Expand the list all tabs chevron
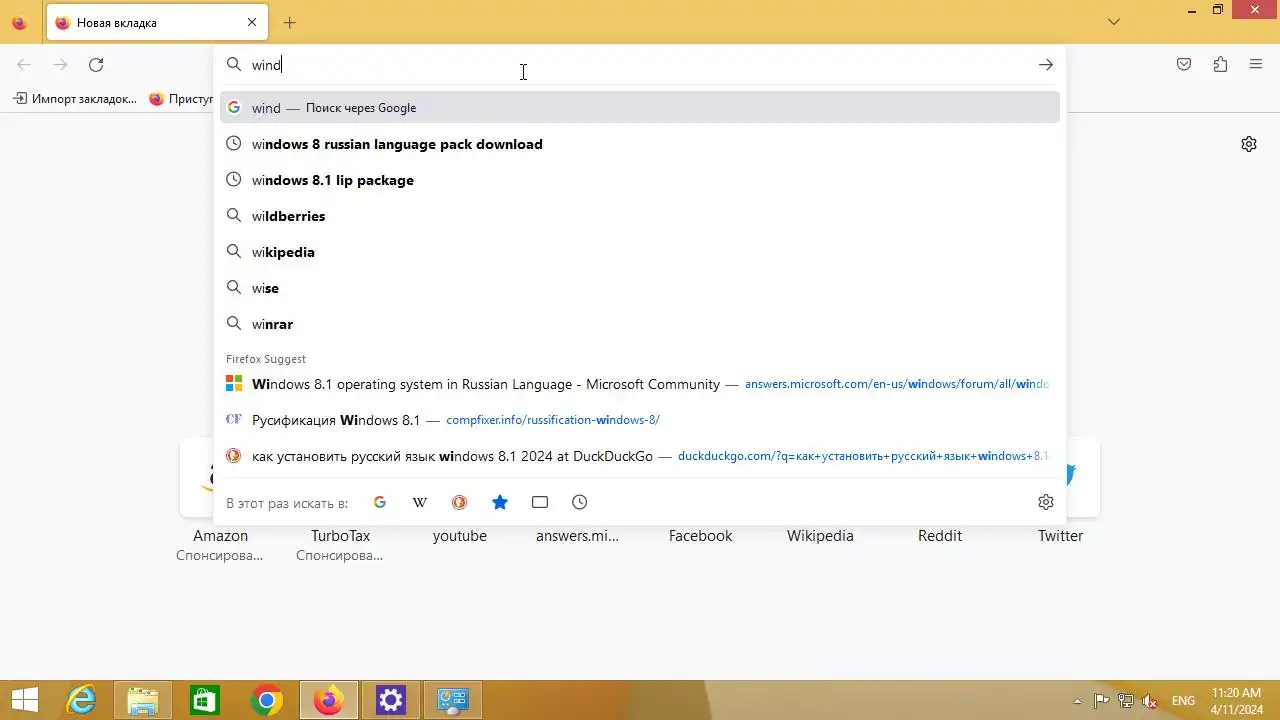Viewport: 1280px width, 720px height. (x=1114, y=22)
